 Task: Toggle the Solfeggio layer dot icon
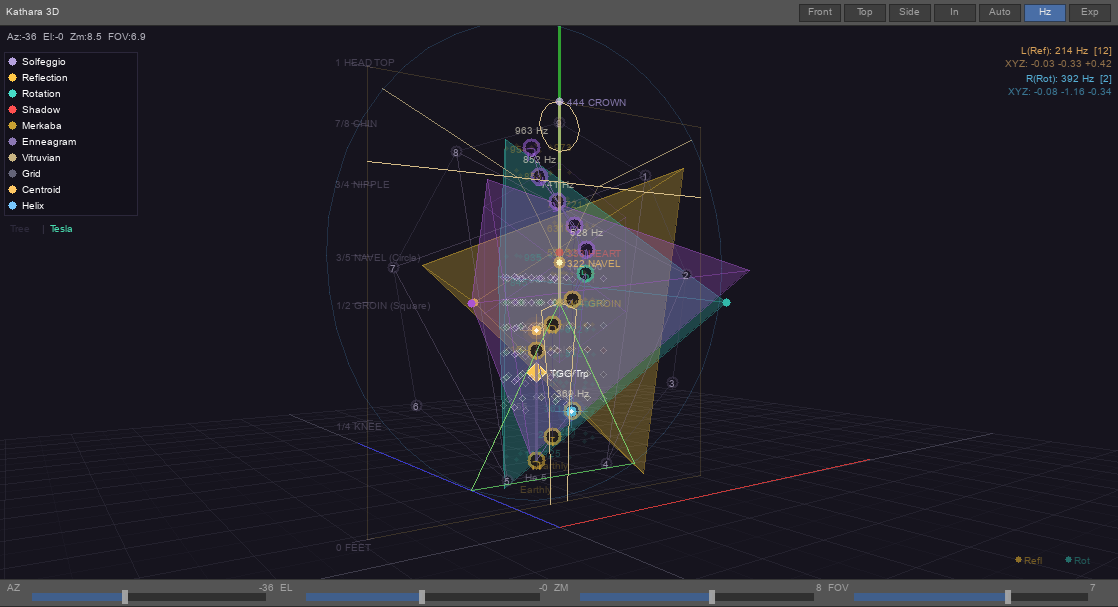[10, 61]
